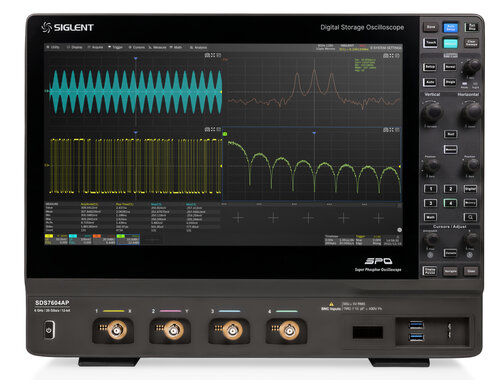Click the channel 2 BNC input connector
This screenshot has height=380, width=500.
coord(173,330)
